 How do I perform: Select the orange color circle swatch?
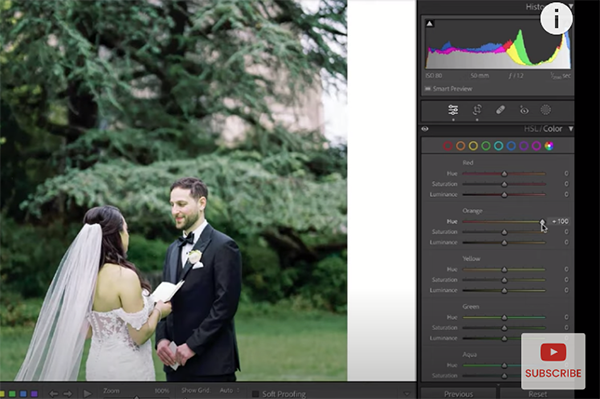(460, 146)
